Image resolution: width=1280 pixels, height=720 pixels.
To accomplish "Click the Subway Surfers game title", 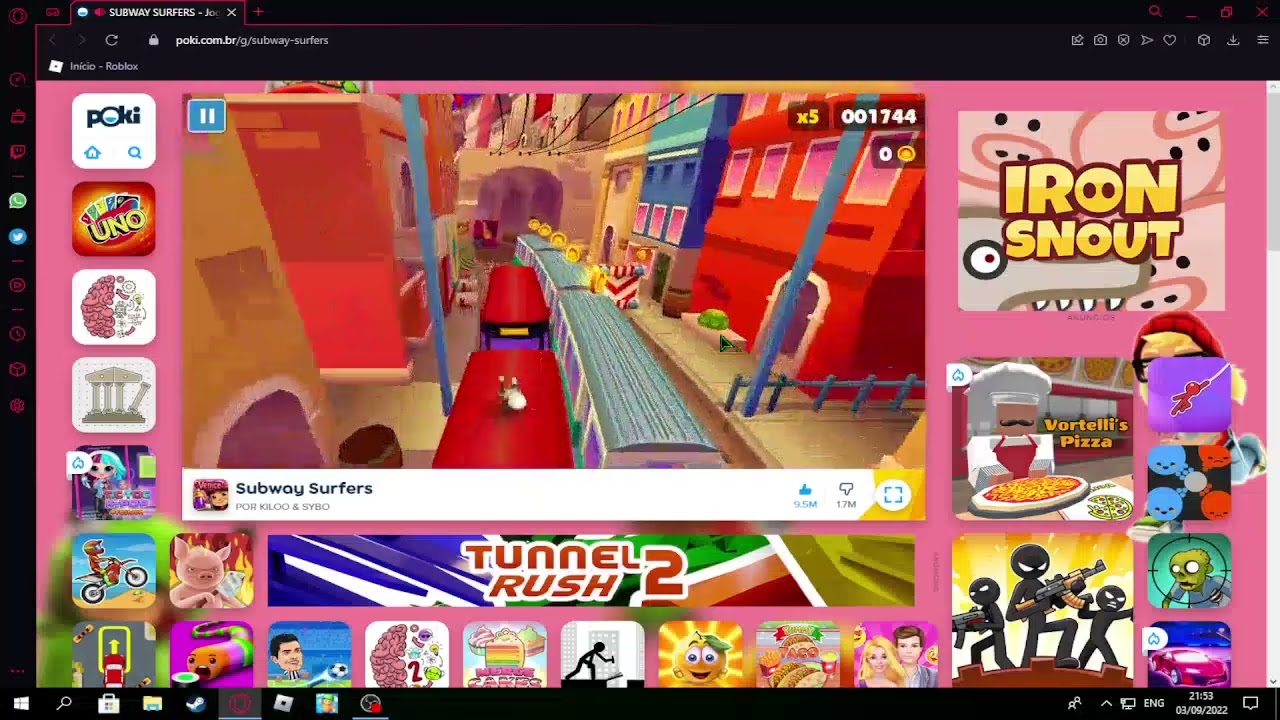I will (304, 488).
